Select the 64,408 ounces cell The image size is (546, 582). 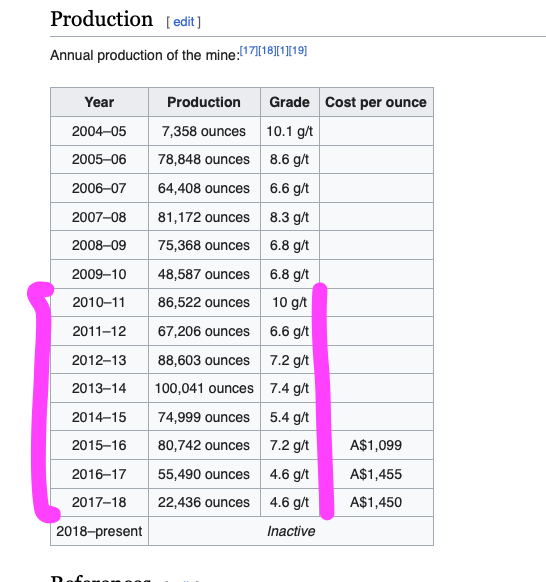pos(204,188)
